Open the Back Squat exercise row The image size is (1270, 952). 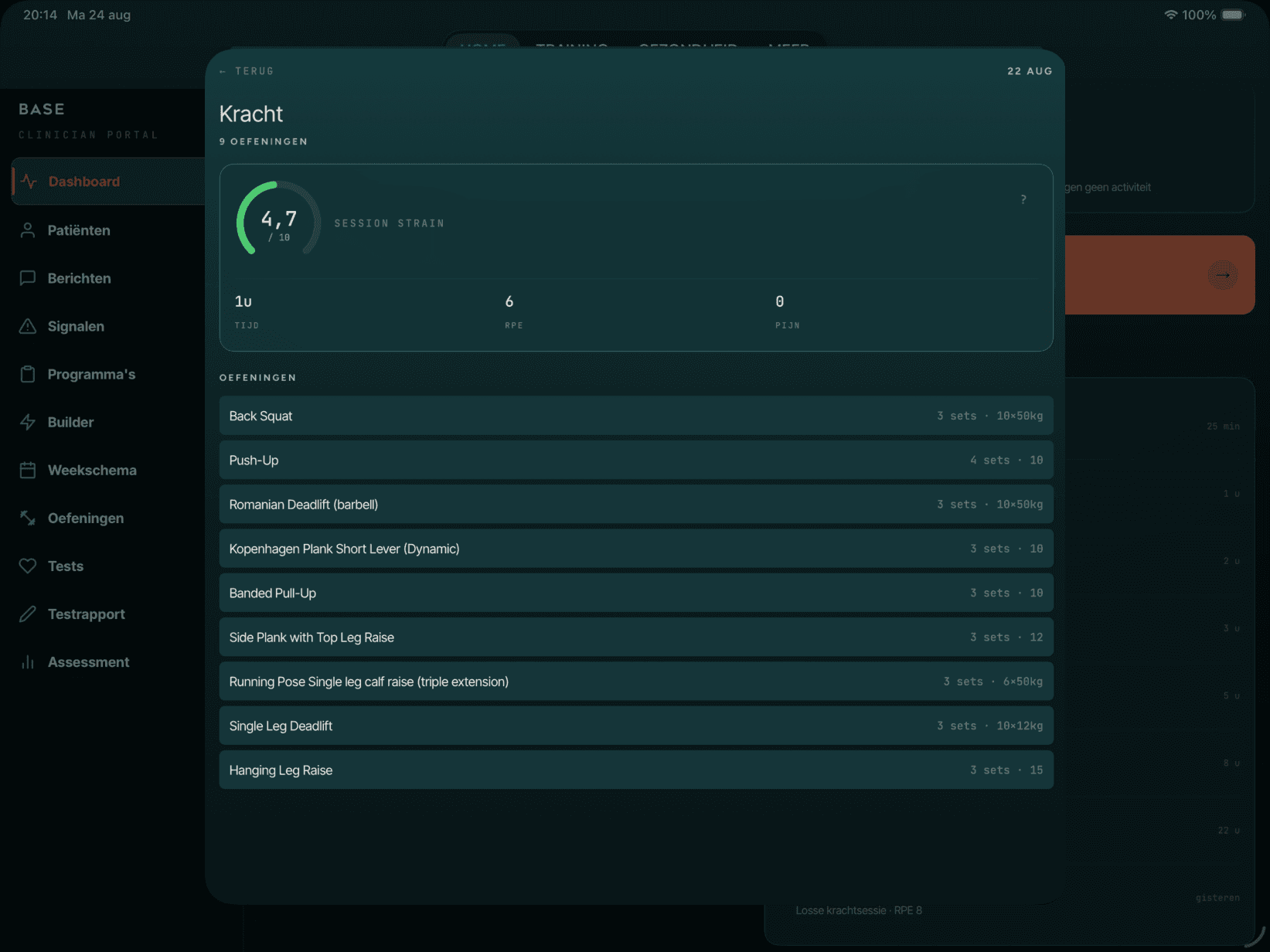[x=636, y=416]
